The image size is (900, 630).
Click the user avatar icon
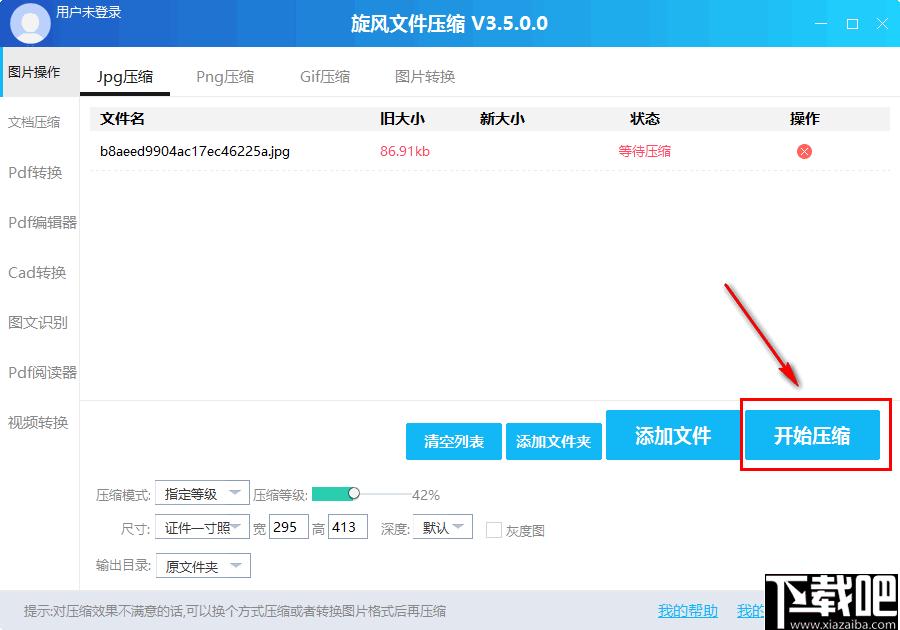click(30, 24)
